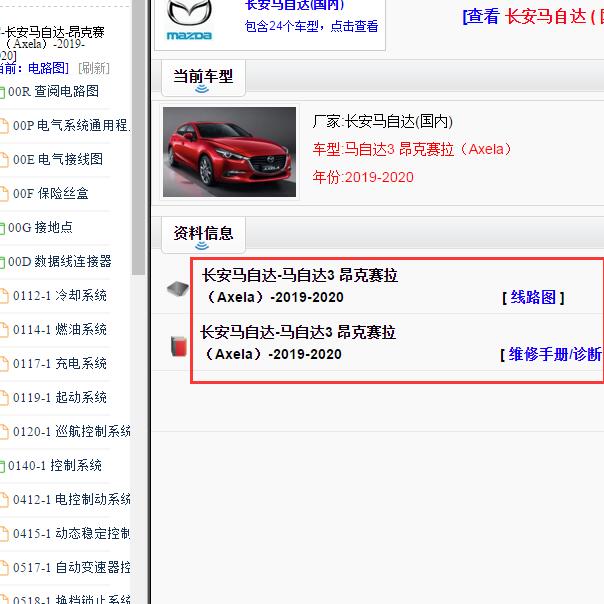The width and height of the screenshot is (604, 604).
Task: Click folder icon beside 00E 电气接线图
Action: pos(4,160)
